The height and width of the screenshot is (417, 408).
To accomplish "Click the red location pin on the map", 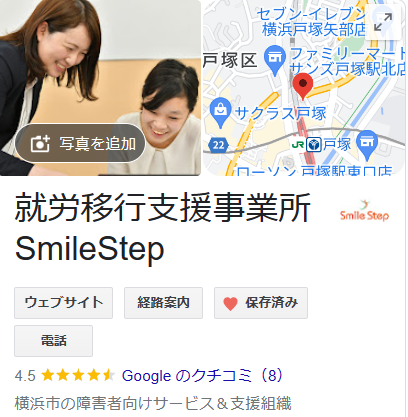I will (303, 86).
